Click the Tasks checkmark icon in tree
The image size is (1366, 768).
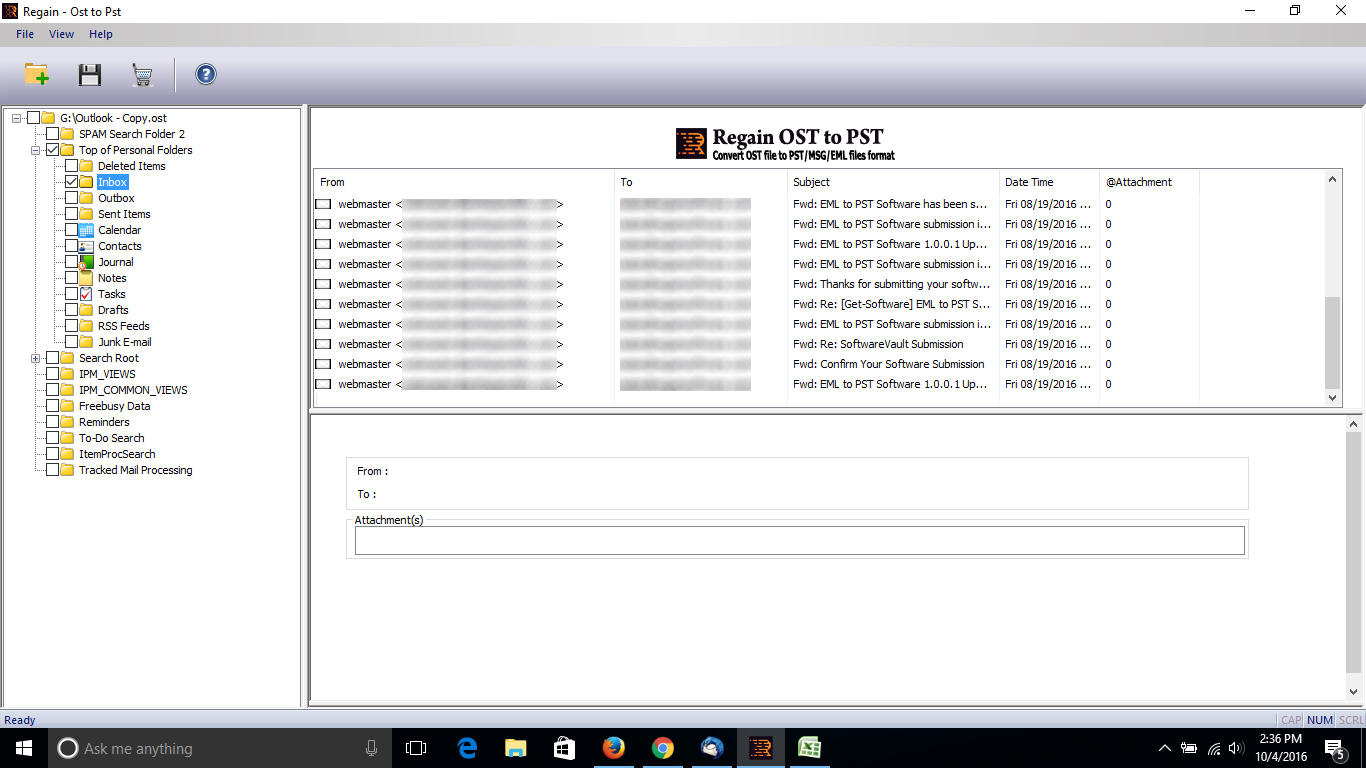point(86,294)
